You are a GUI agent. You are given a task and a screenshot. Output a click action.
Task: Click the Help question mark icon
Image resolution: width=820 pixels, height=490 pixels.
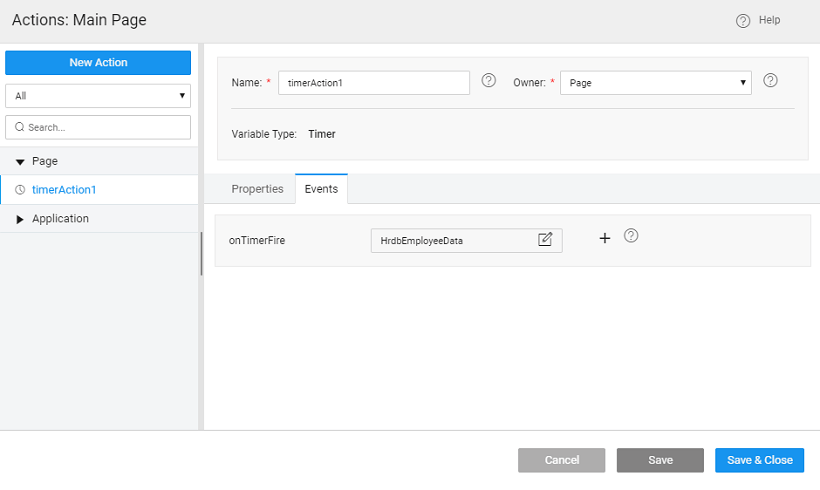(x=743, y=21)
